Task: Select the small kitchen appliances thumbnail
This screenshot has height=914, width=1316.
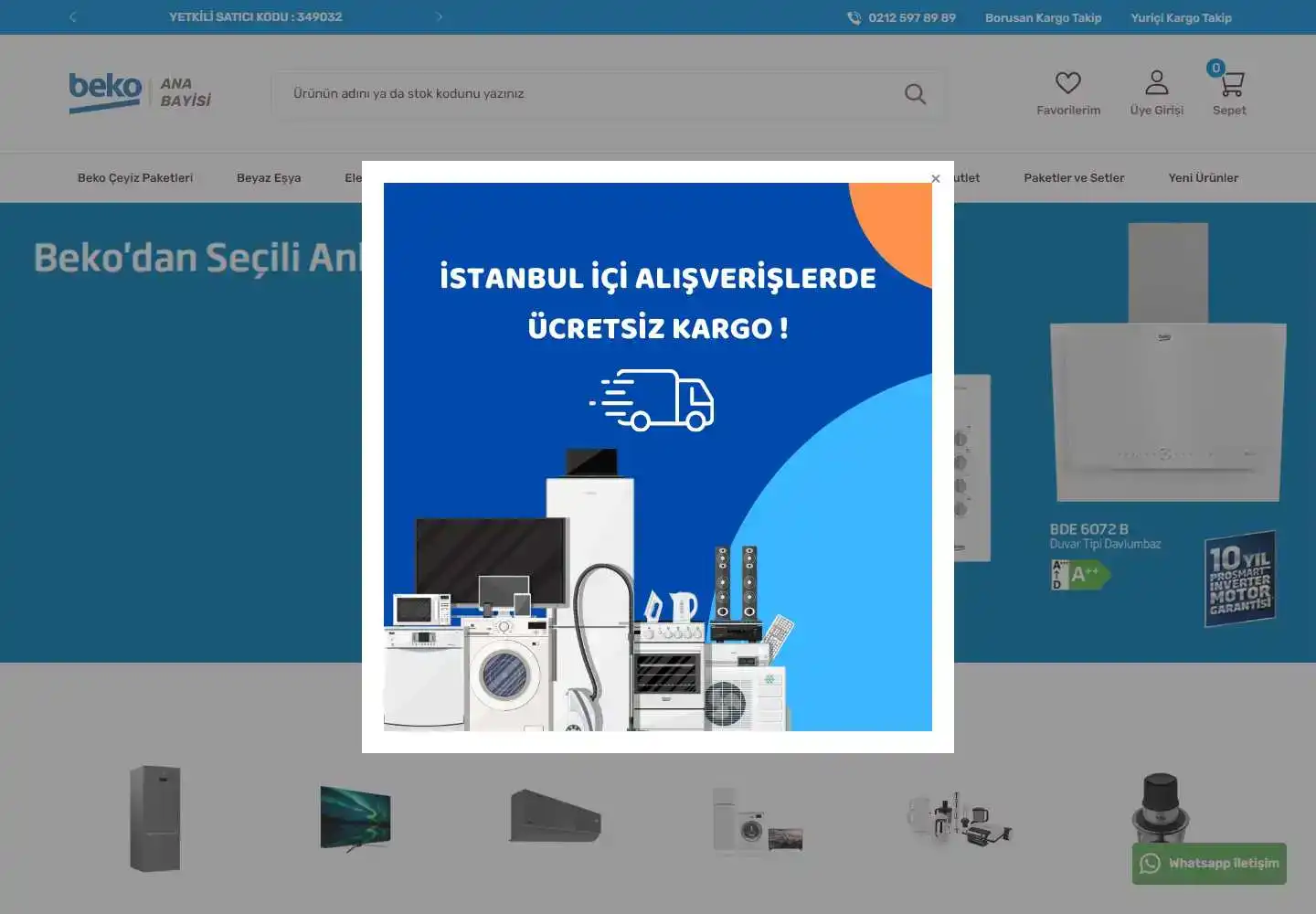Action: (959, 818)
